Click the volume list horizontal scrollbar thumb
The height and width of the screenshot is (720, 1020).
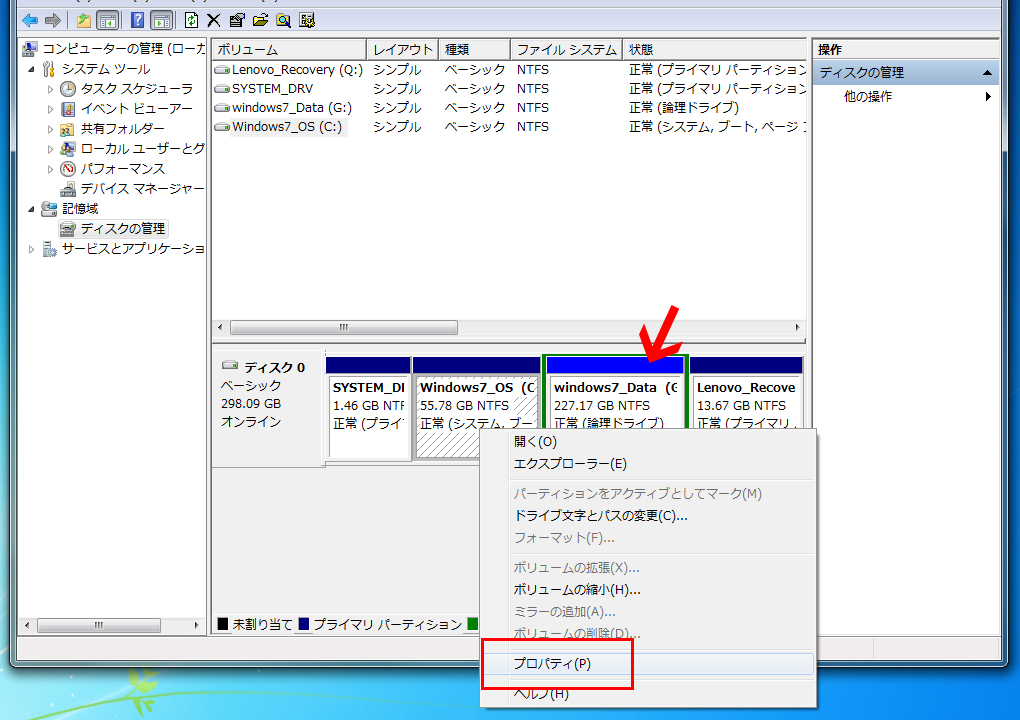point(344,328)
